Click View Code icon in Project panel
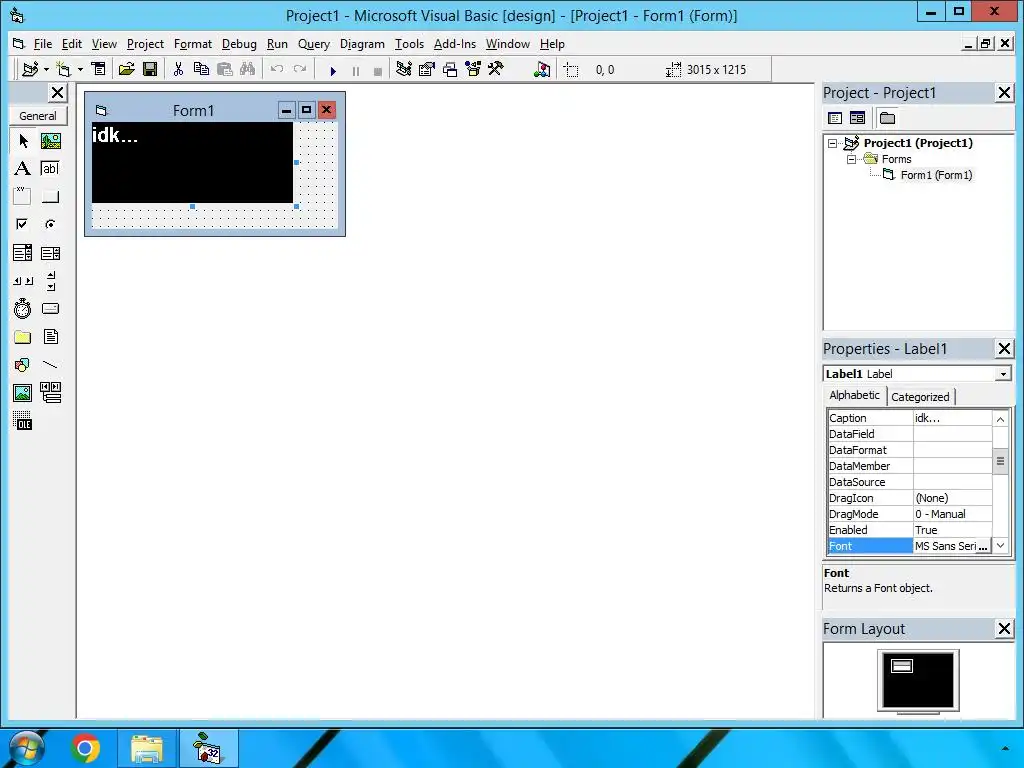This screenshot has width=1024, height=768. 835,118
